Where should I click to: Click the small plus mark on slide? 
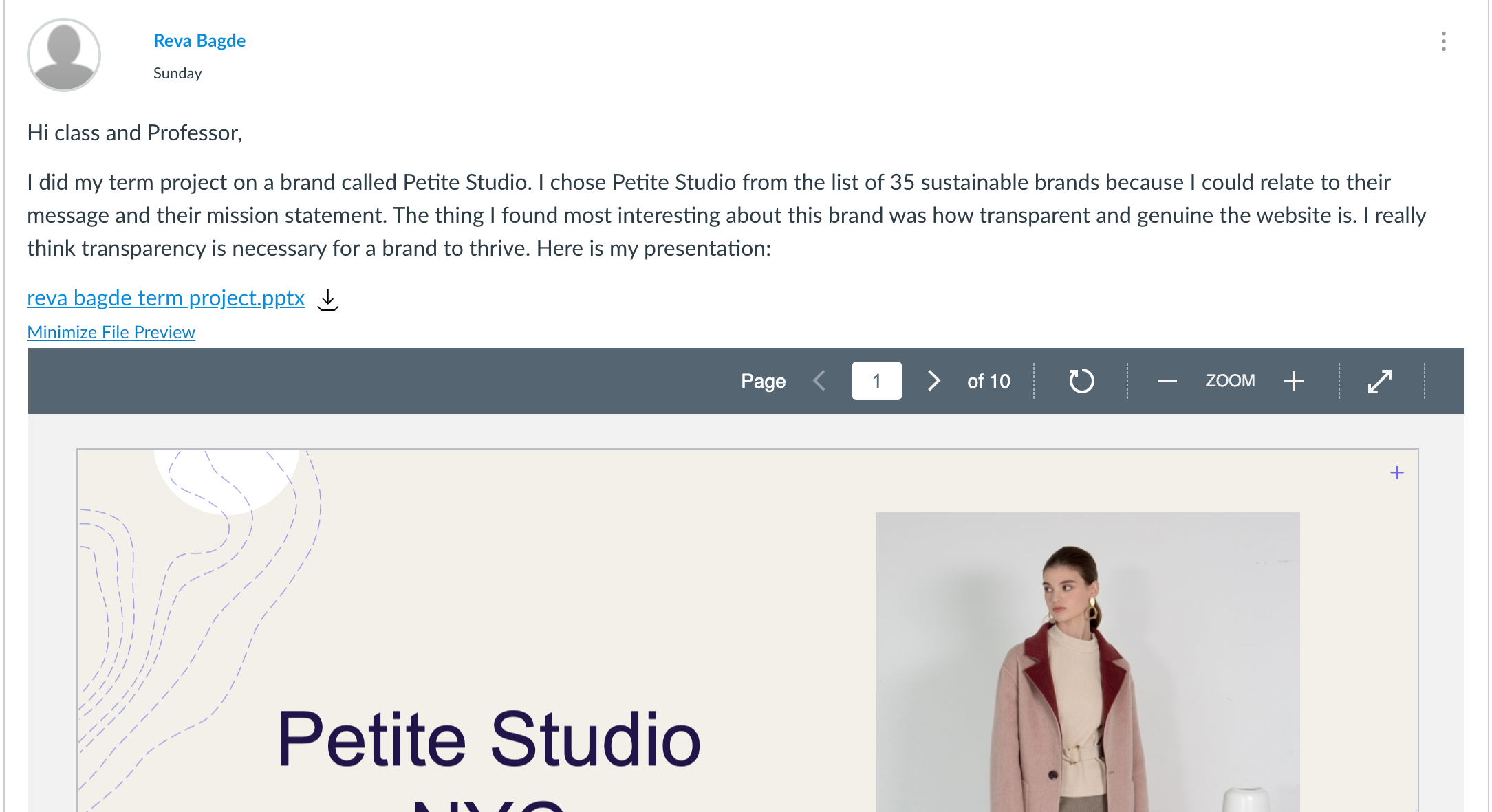point(1396,473)
